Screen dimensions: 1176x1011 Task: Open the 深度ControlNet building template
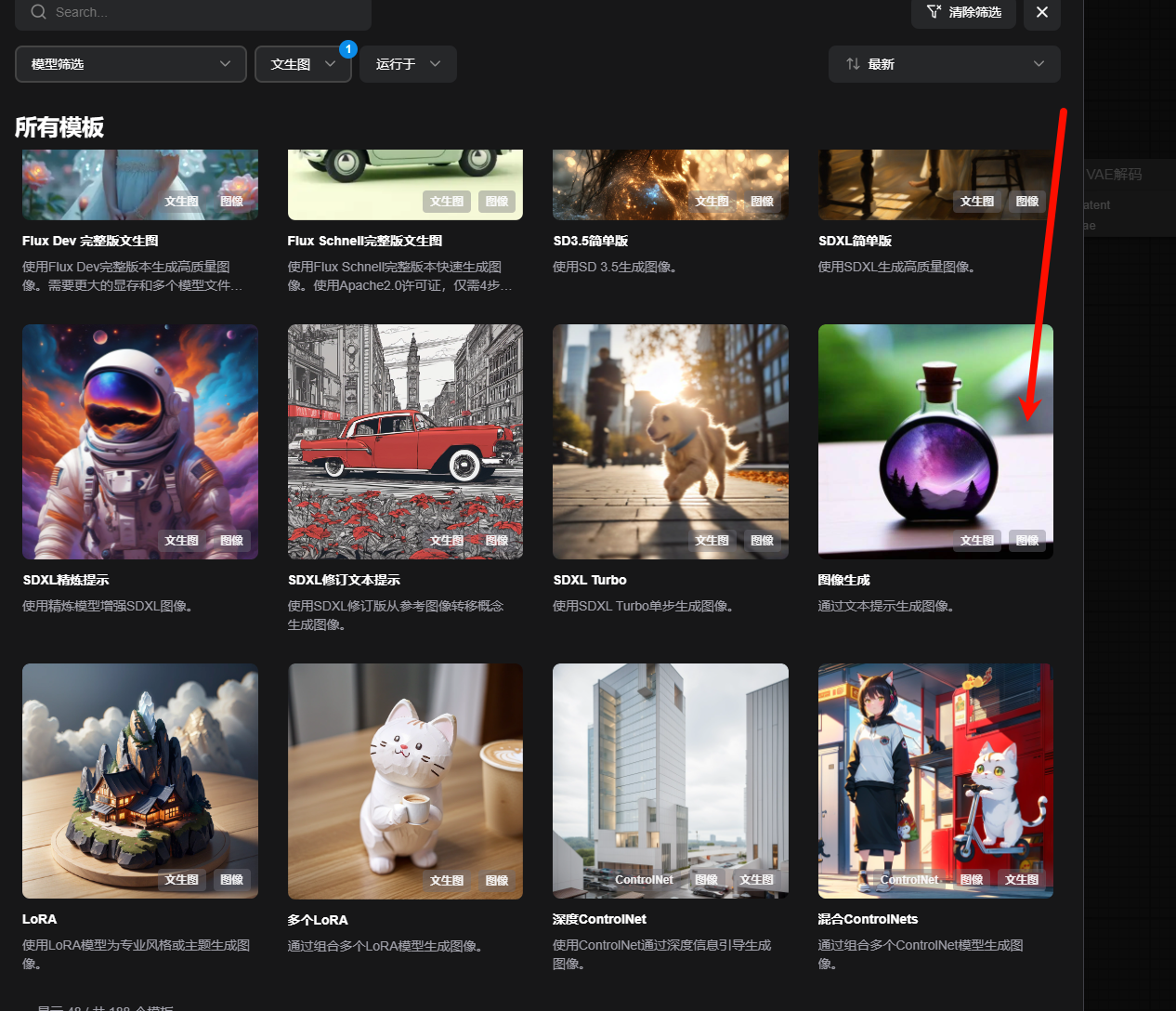(x=670, y=781)
